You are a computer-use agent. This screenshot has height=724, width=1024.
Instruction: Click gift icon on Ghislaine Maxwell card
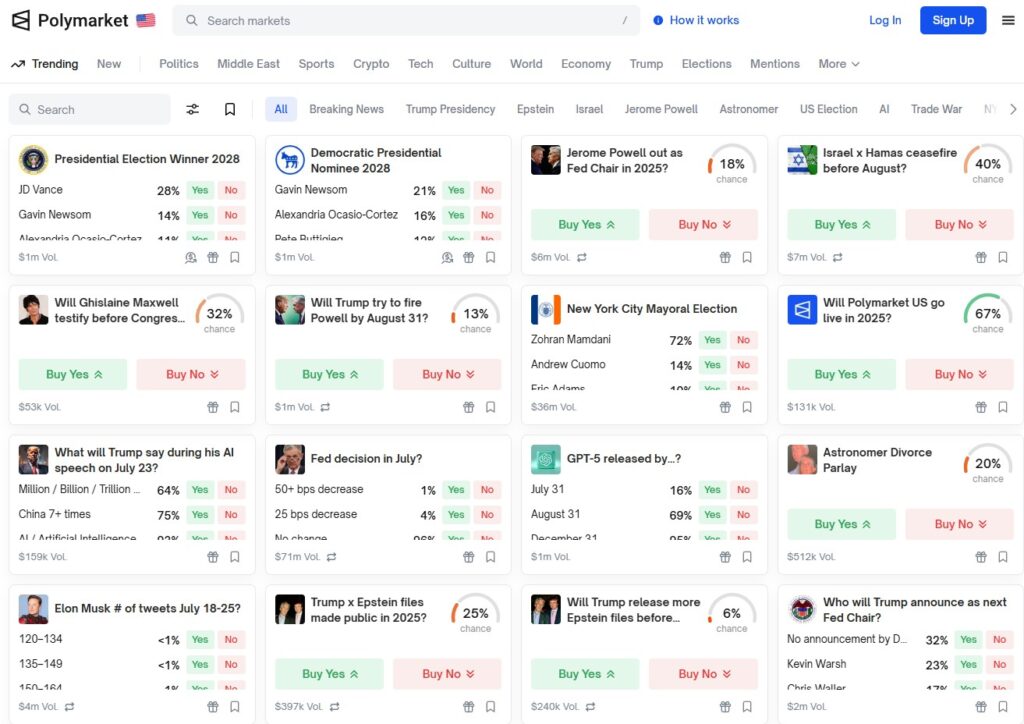click(x=213, y=407)
